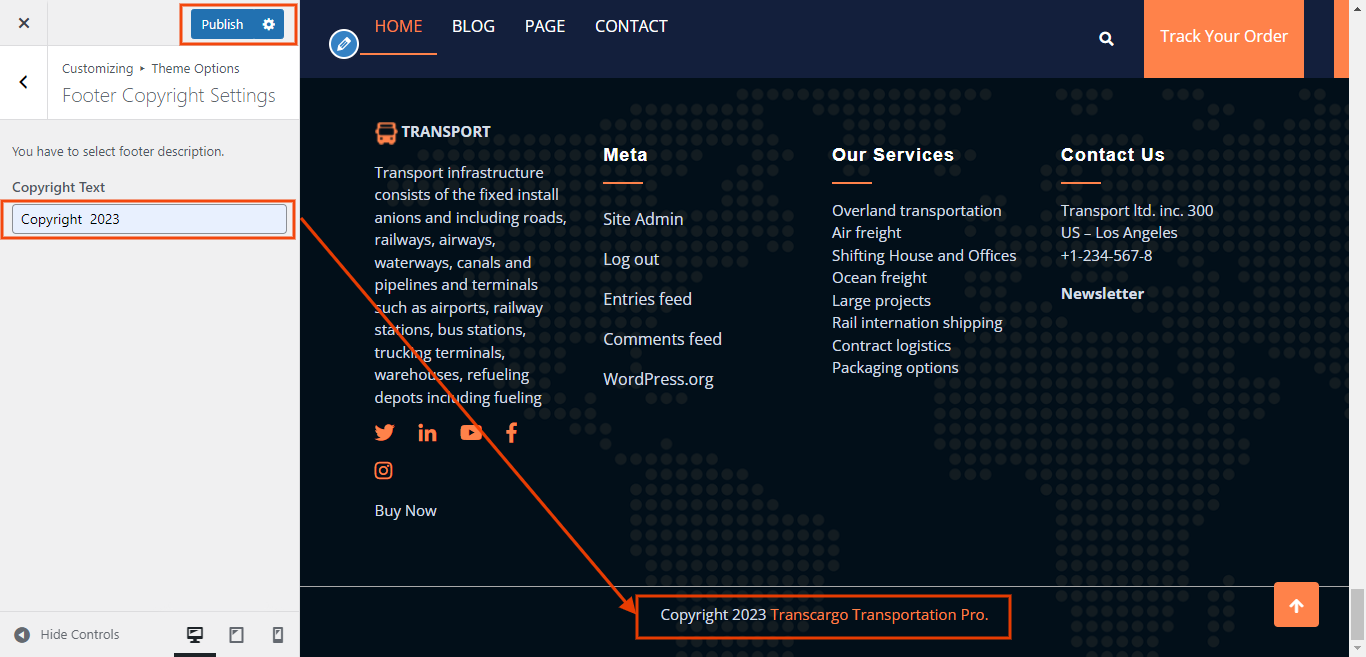The image size is (1366, 657).
Task: Open the BLOG menu item
Action: (x=473, y=27)
